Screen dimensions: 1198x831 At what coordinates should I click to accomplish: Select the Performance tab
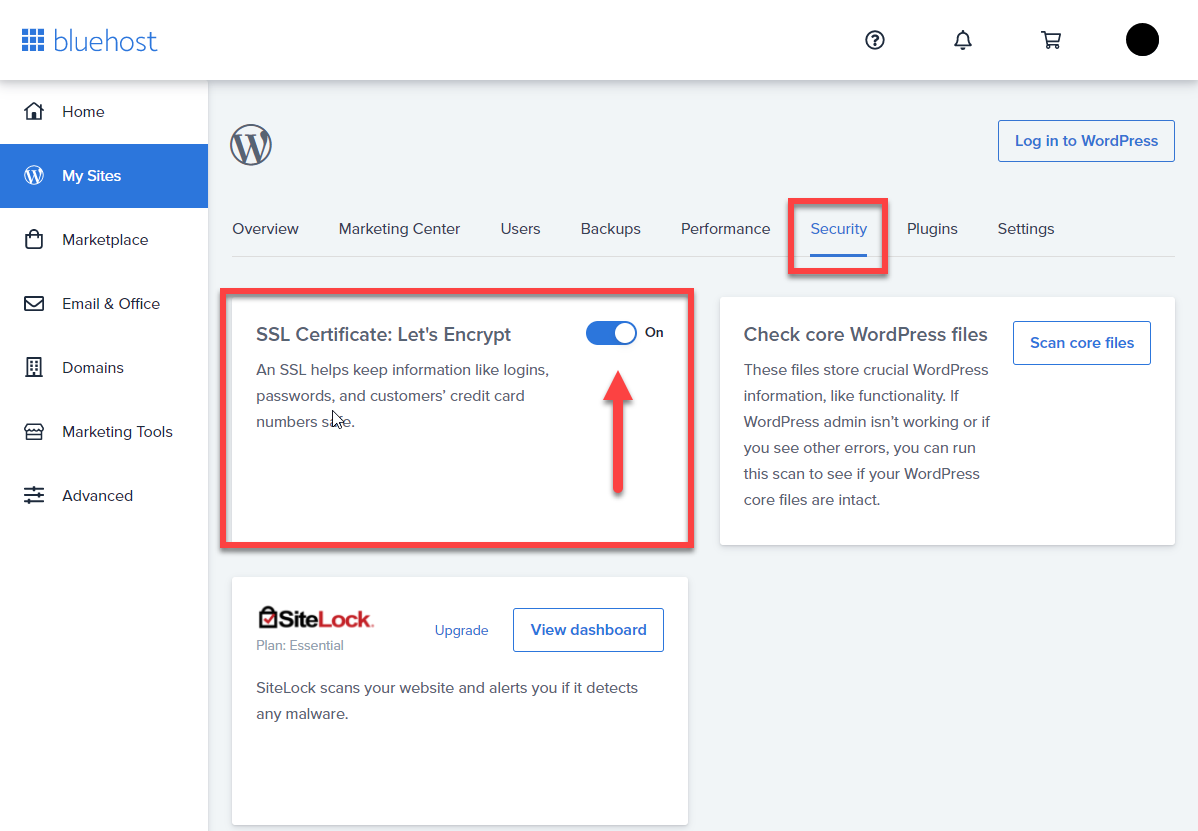(725, 229)
